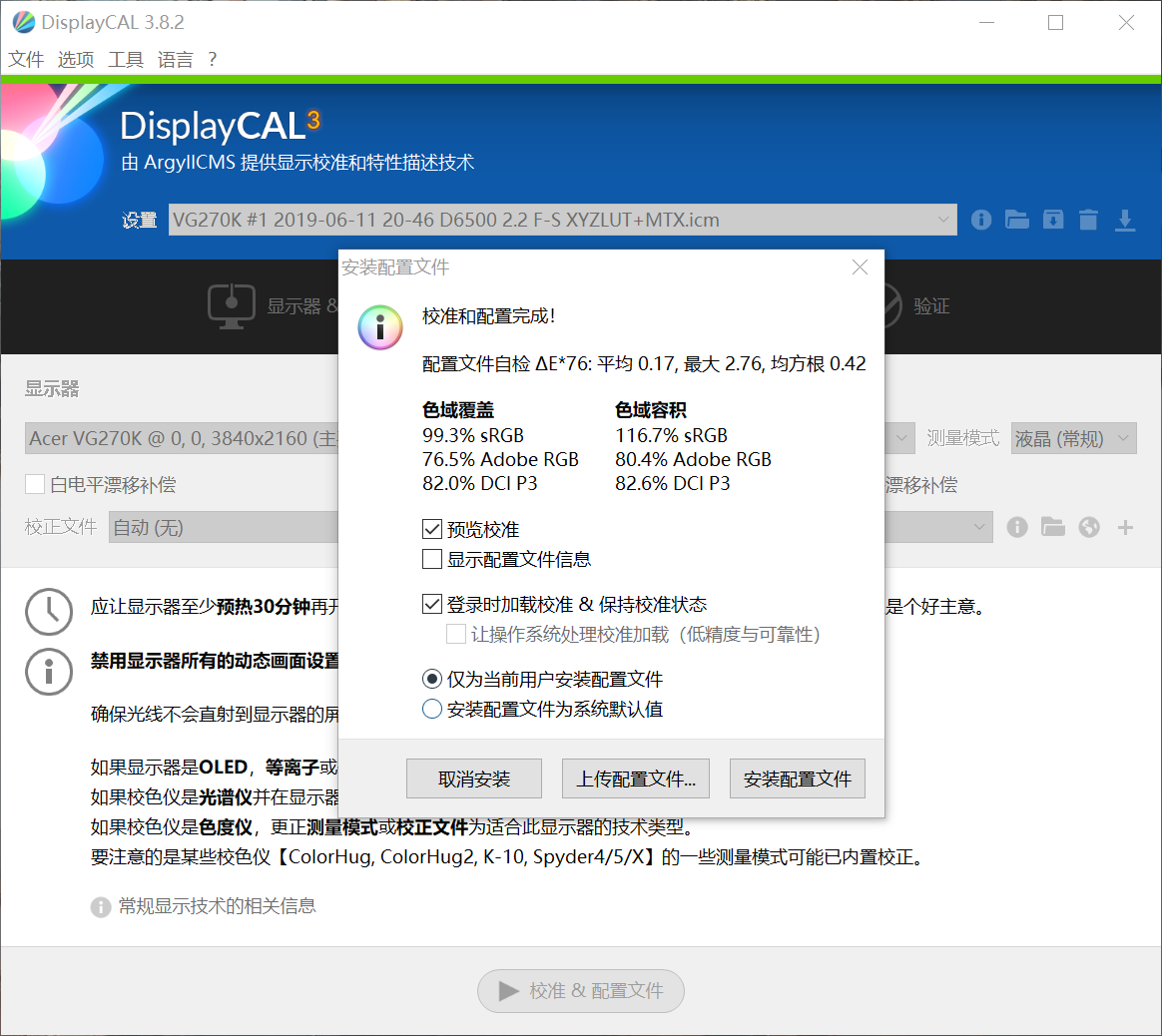Click the plus icon to create a correction

[x=1125, y=527]
